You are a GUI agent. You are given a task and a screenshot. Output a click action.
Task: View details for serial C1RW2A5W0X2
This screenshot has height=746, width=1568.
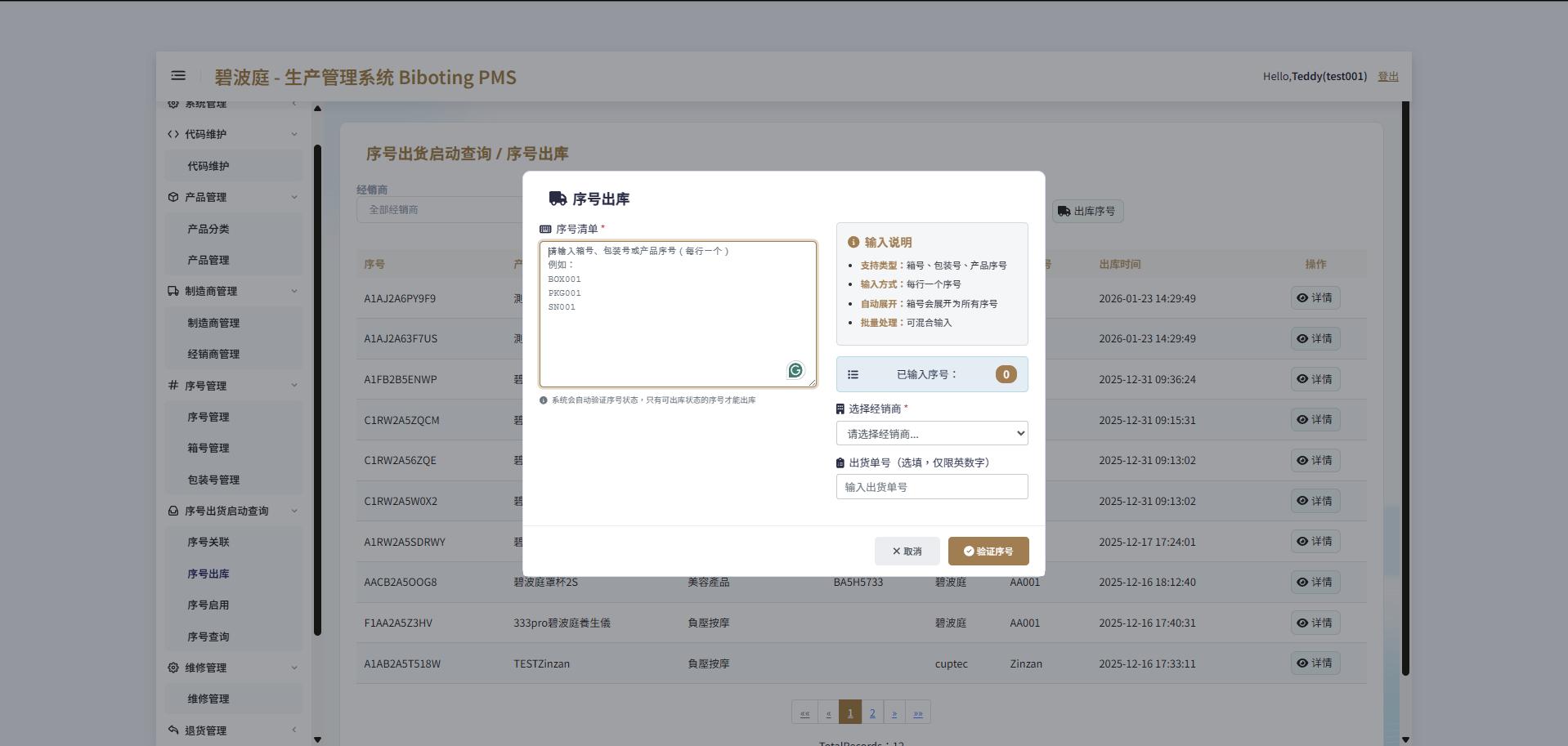pyautogui.click(x=1315, y=501)
